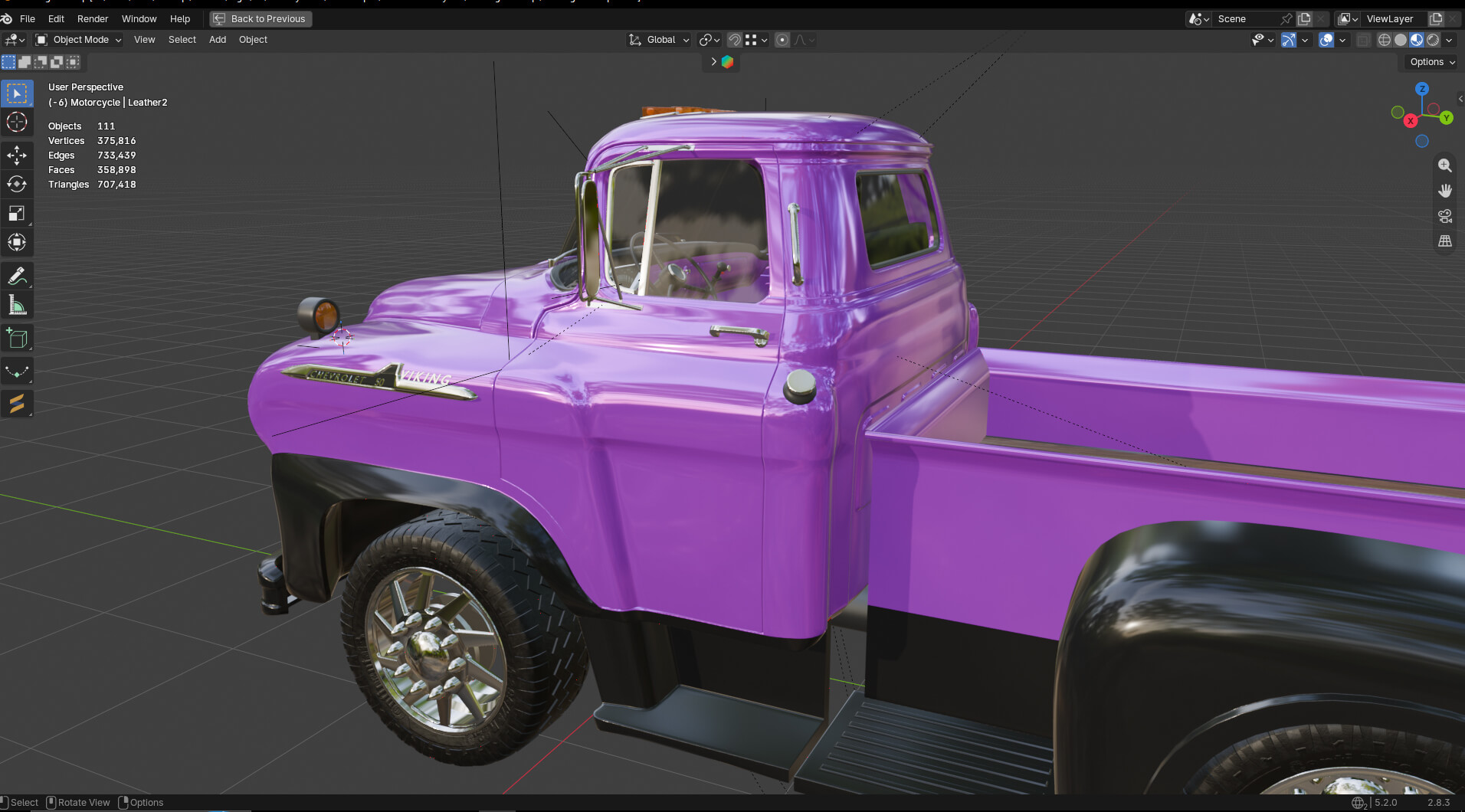Open the viewport Select menu
This screenshot has height=812, width=1465.
pyautogui.click(x=182, y=40)
